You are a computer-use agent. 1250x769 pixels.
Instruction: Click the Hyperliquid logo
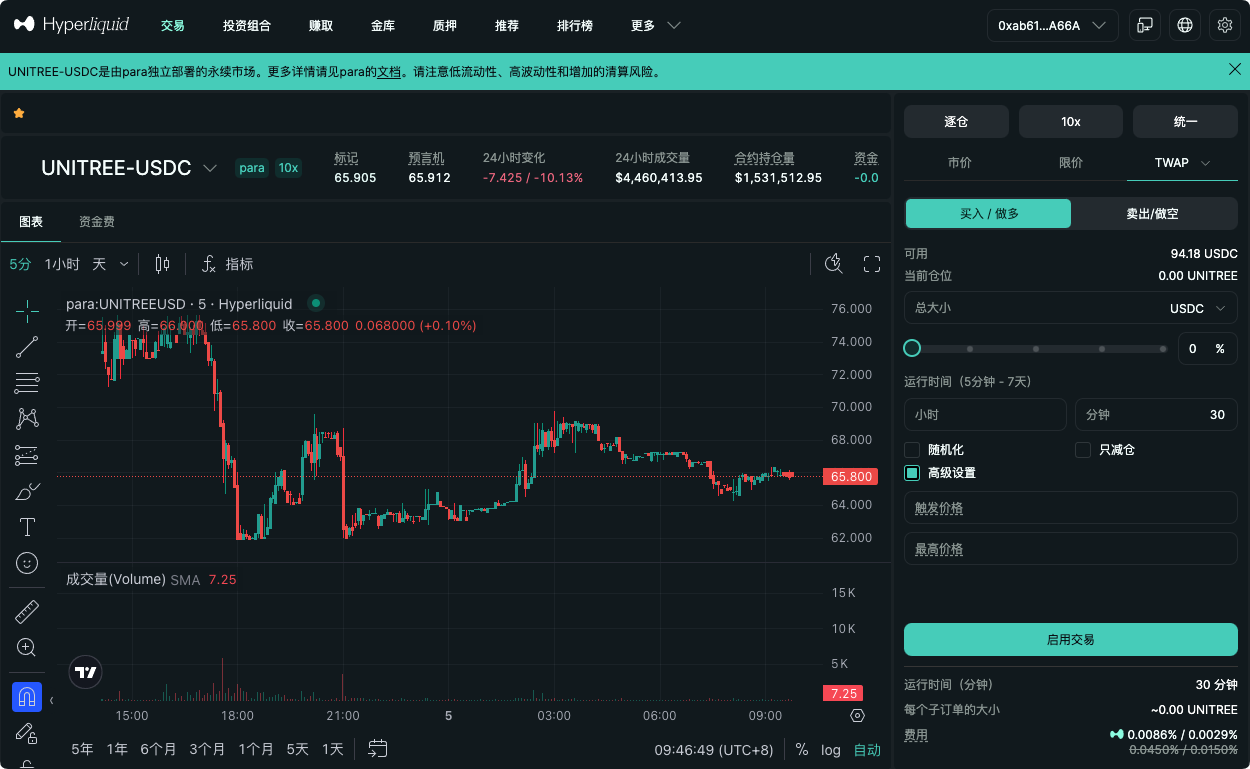71,25
